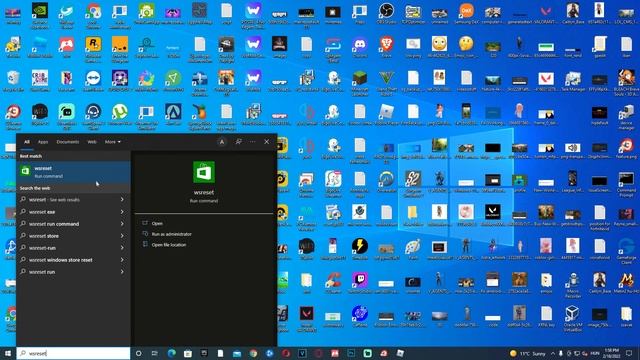This screenshot has height=360, width=640.
Task: Select the OBS Studio desktop icon
Action: click(386, 14)
